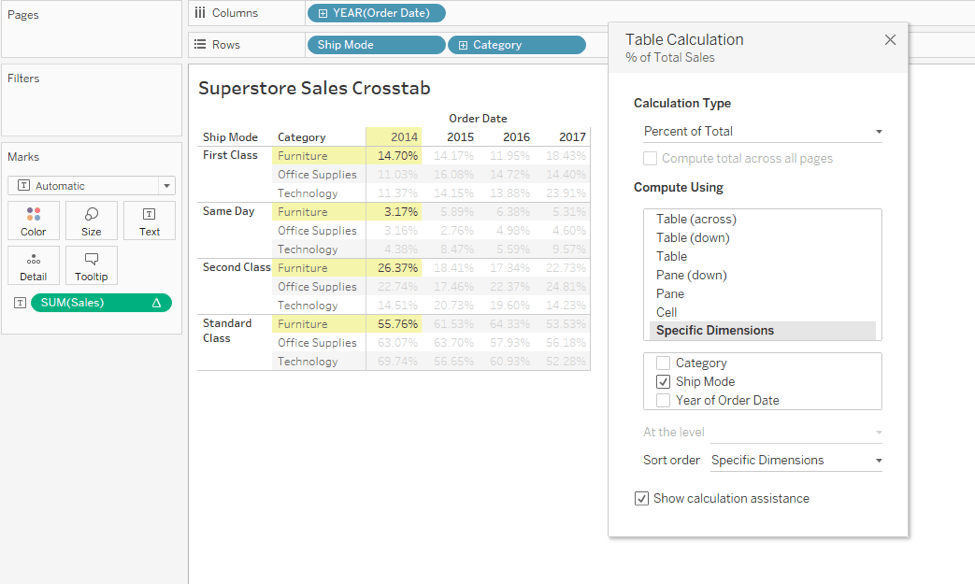975x584 pixels.
Task: Open the Size control on the Marks card
Action: [x=91, y=220]
